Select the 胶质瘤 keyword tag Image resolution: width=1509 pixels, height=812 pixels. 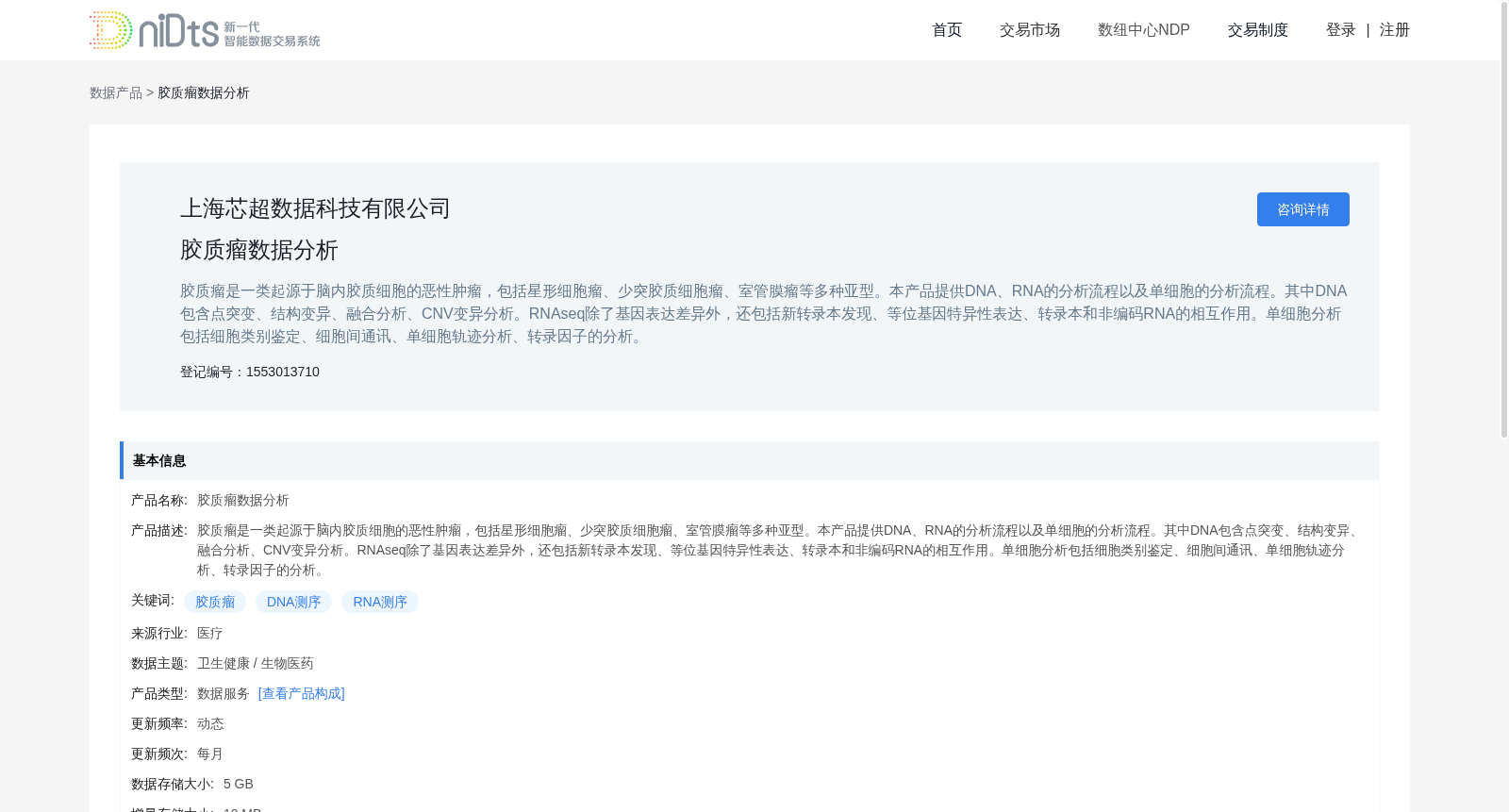coord(215,602)
